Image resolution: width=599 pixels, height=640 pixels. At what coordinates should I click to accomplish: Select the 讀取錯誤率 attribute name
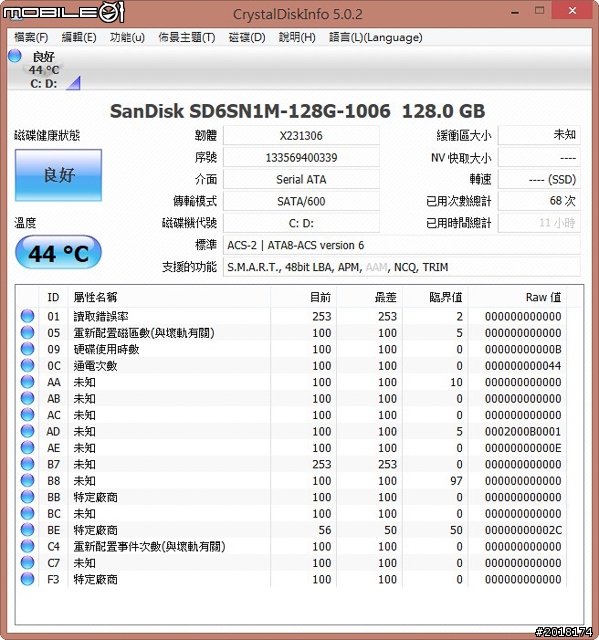pos(101,316)
